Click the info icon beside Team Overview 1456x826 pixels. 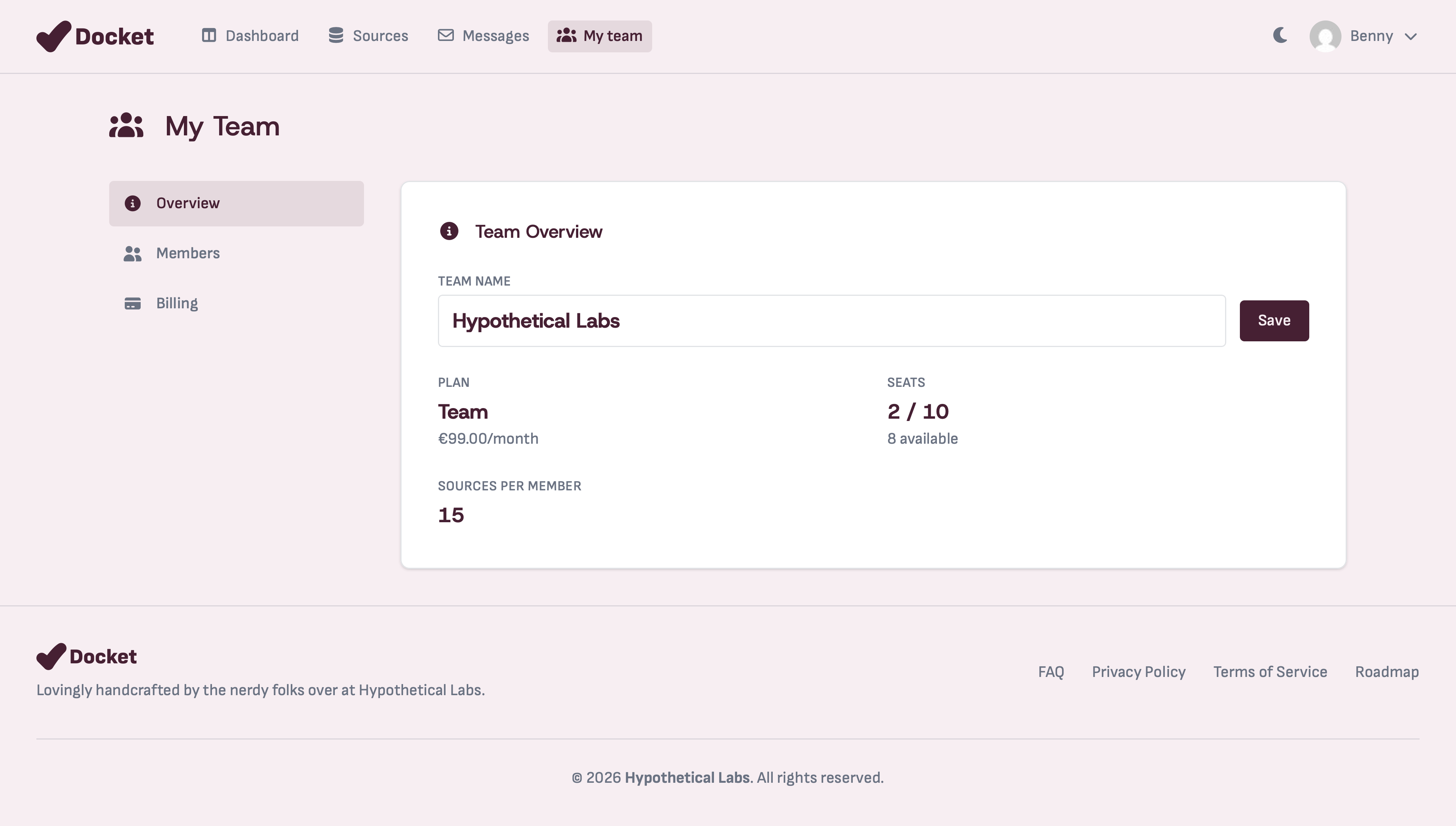point(449,231)
